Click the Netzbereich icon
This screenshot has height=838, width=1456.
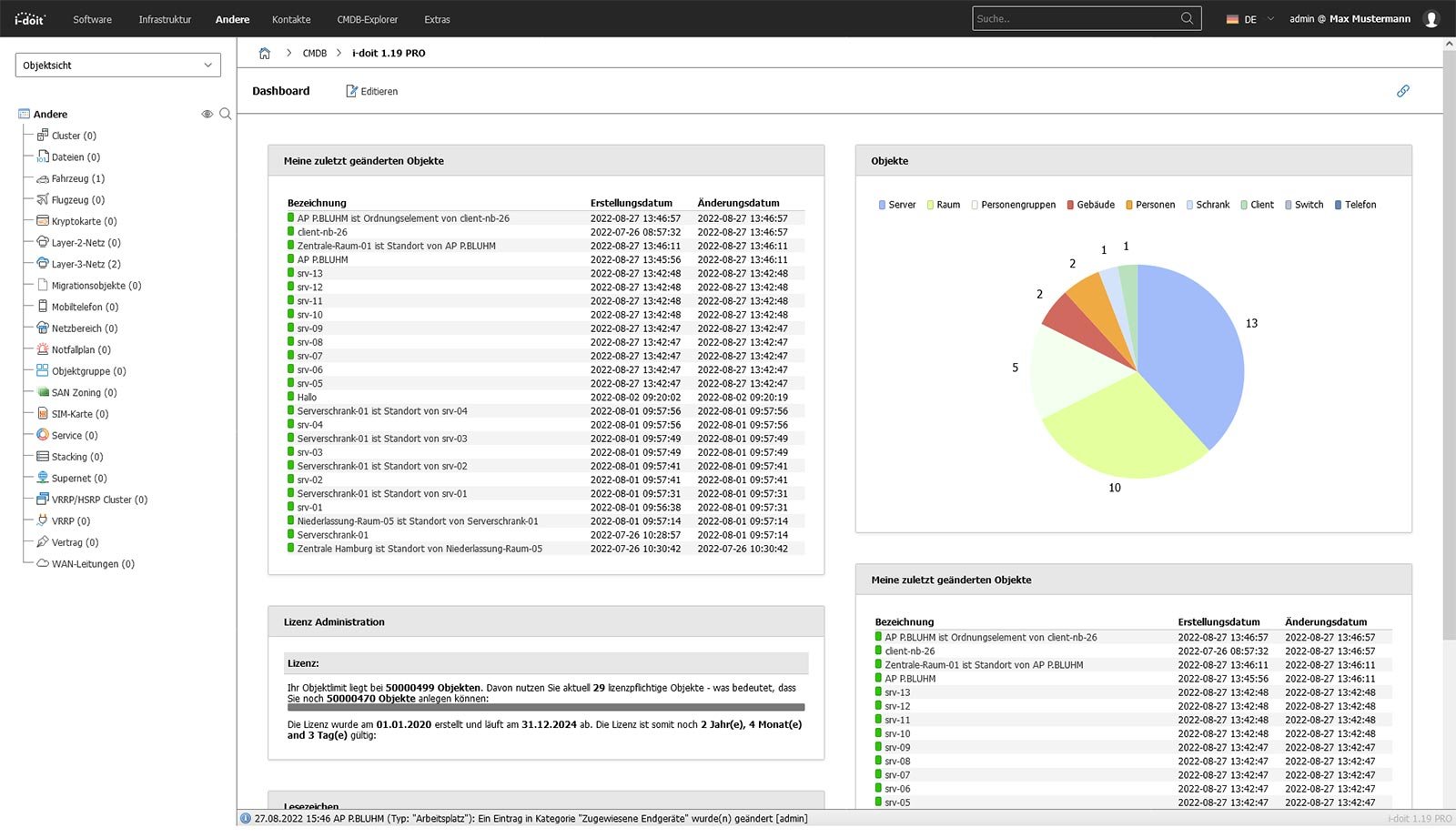[x=43, y=328]
